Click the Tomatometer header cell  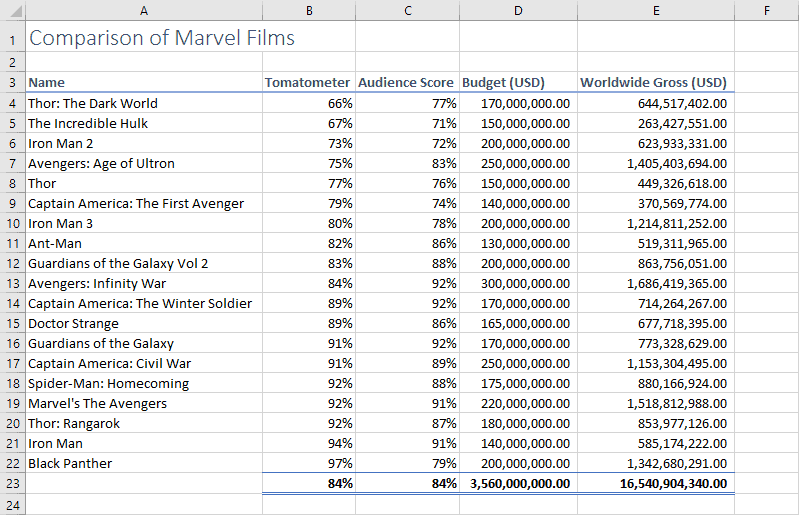click(309, 83)
